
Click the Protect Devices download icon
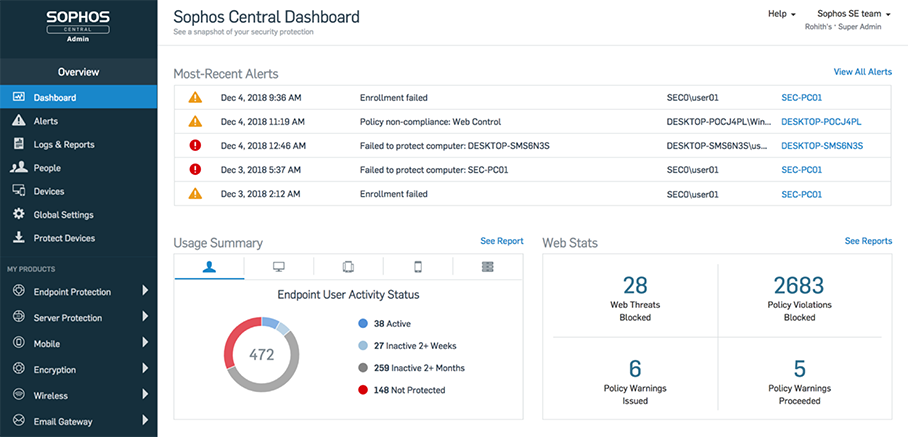[x=18, y=238]
